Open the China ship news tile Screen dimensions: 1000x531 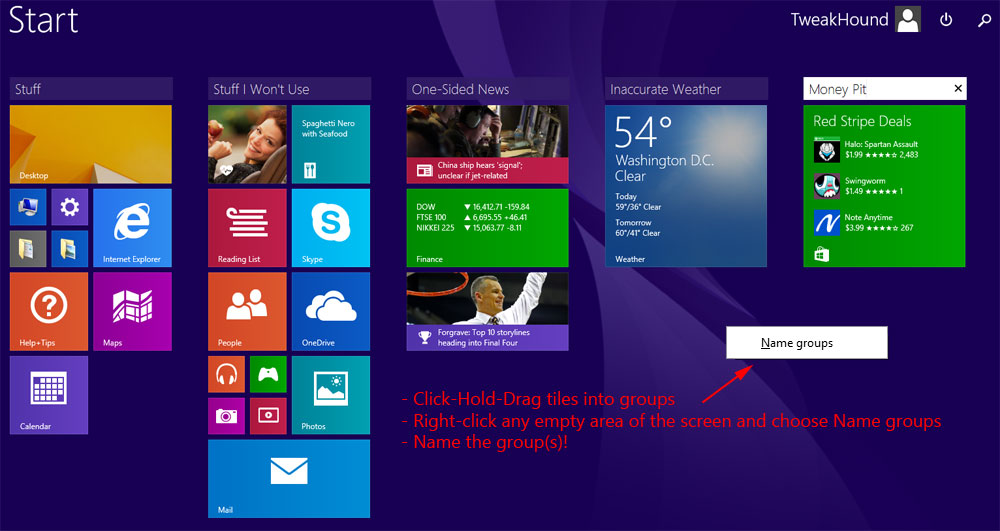click(487, 144)
